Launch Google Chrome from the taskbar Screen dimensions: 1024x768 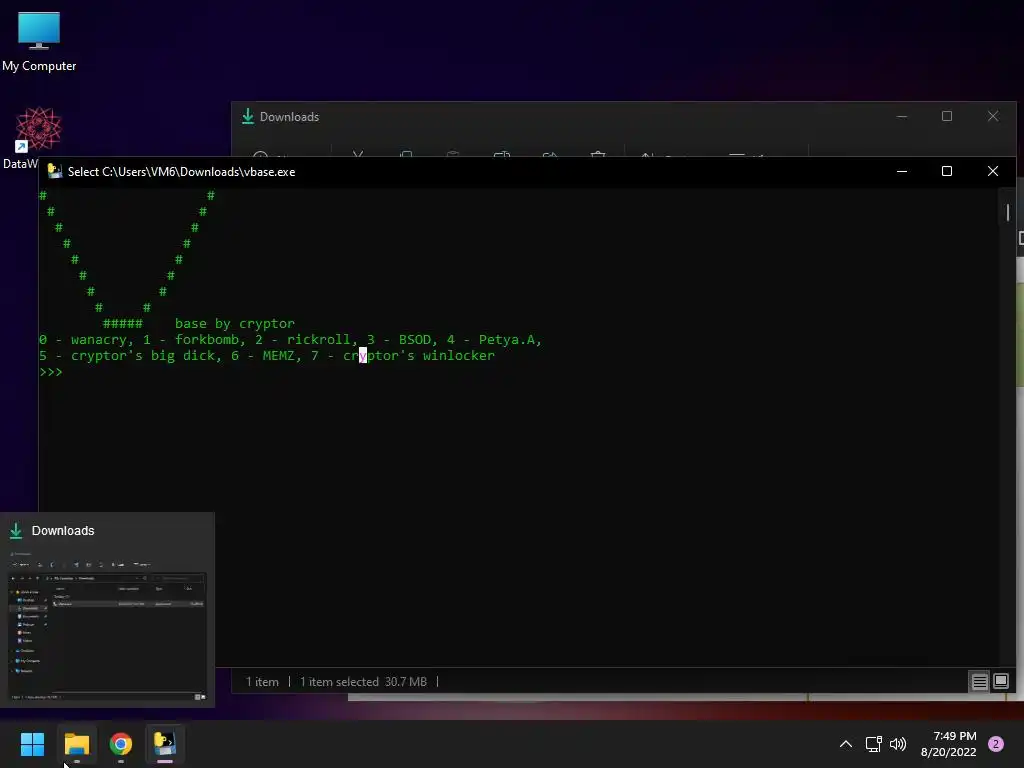pos(121,744)
